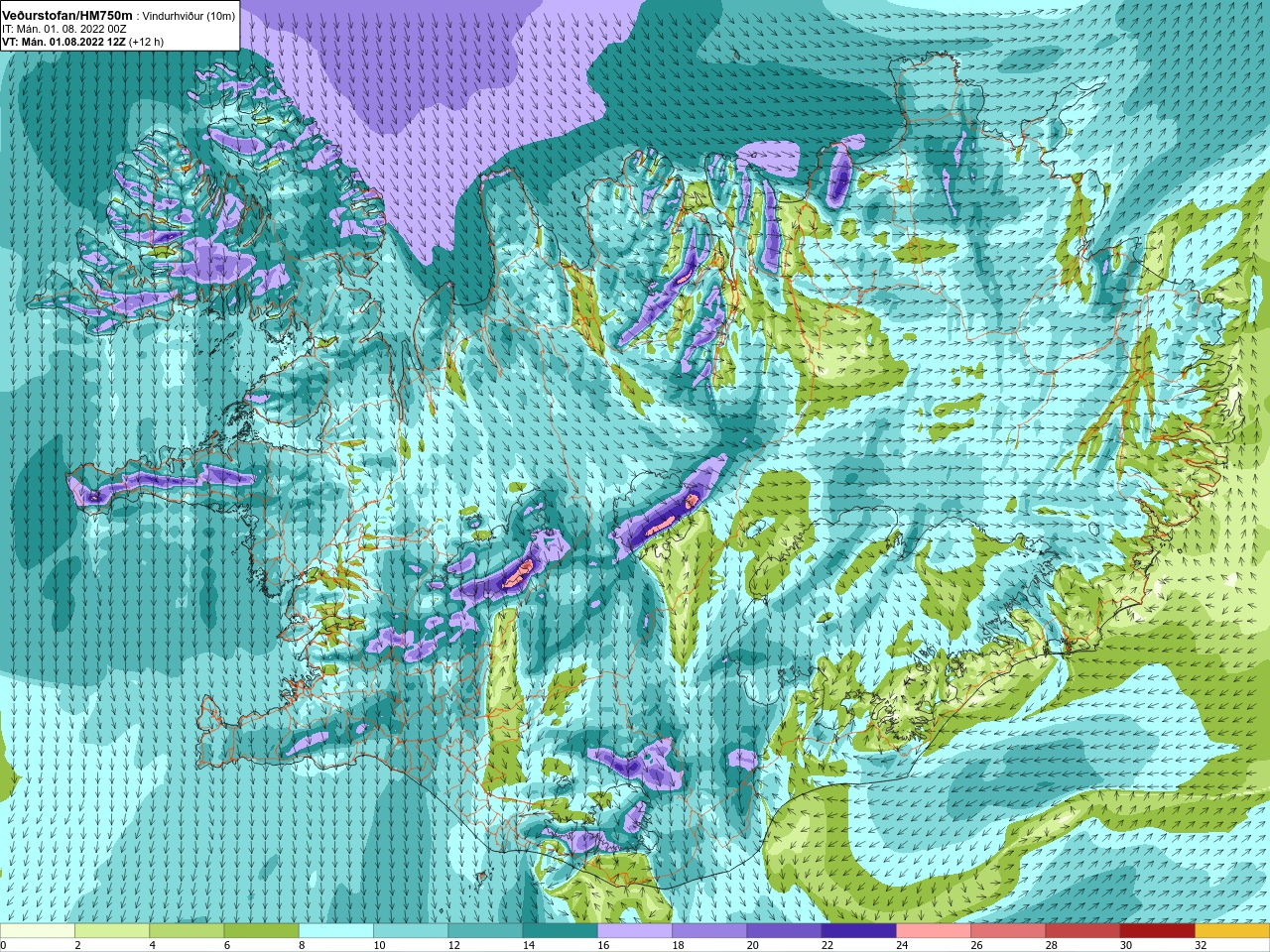Click the dark red swatch between 30 and 32
Viewport: 1270px width, 952px height.
click(1157, 931)
